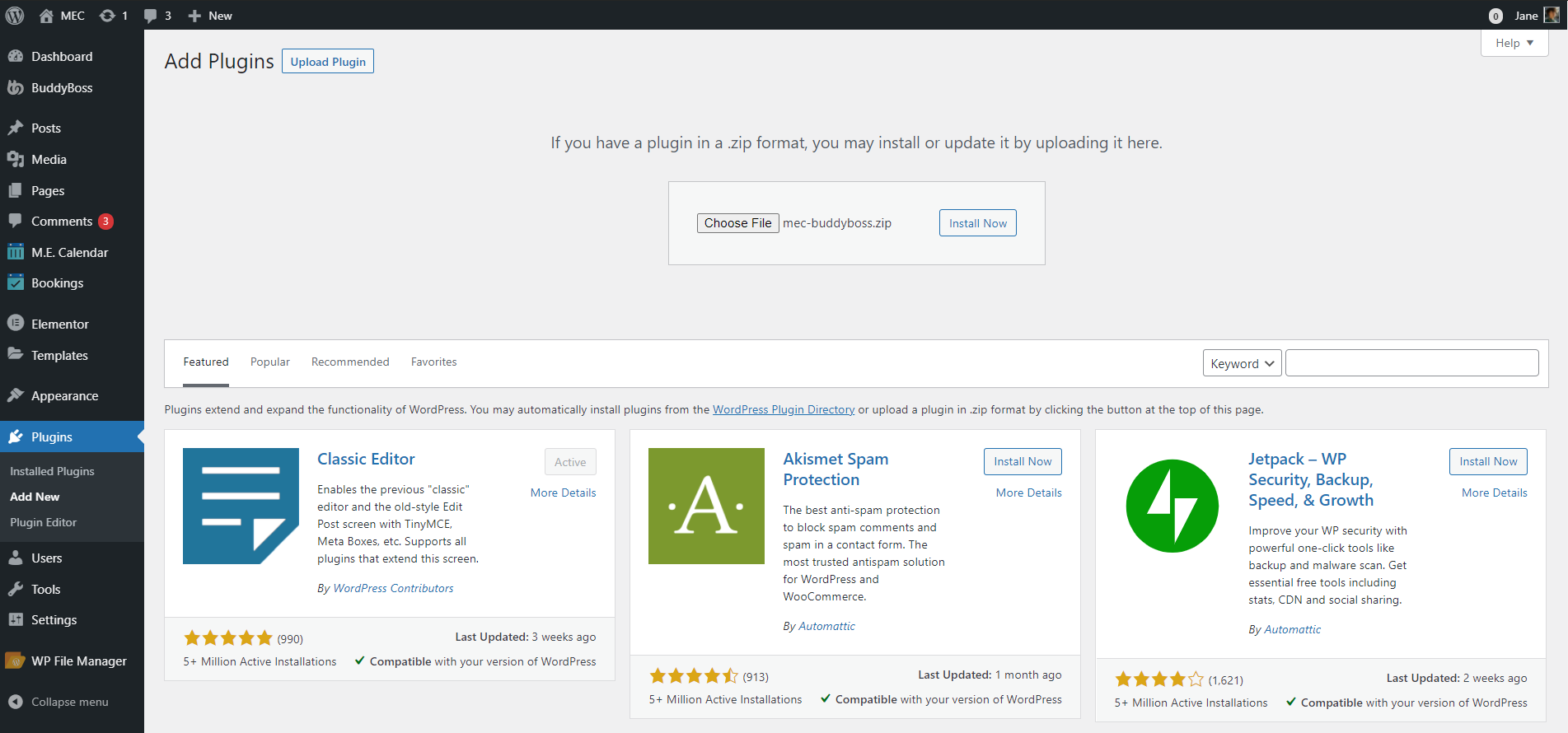
Task: Click the plus New icon
Action: pyautogui.click(x=194, y=16)
